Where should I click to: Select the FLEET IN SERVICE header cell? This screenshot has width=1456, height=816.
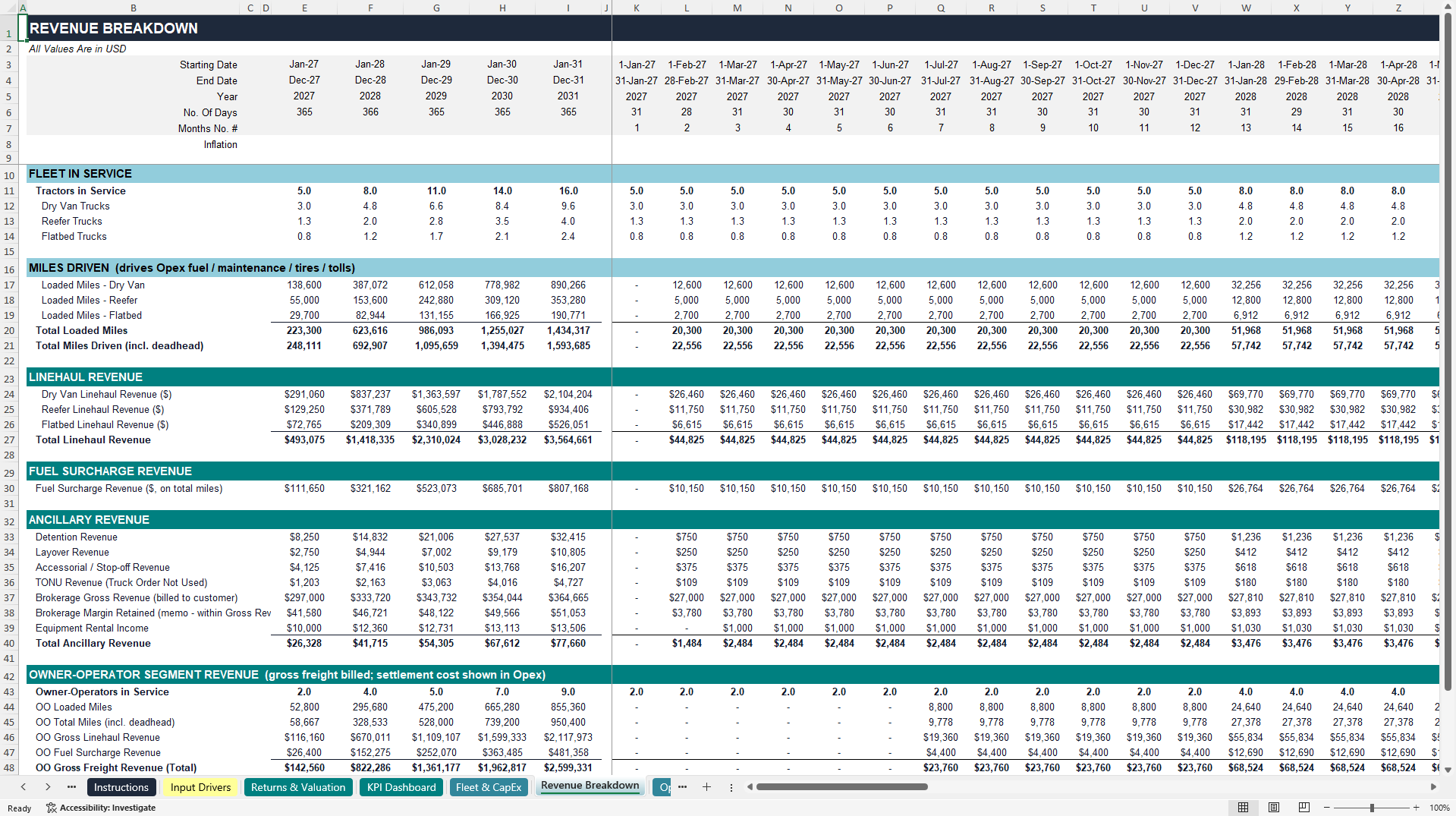pyautogui.click(x=80, y=174)
